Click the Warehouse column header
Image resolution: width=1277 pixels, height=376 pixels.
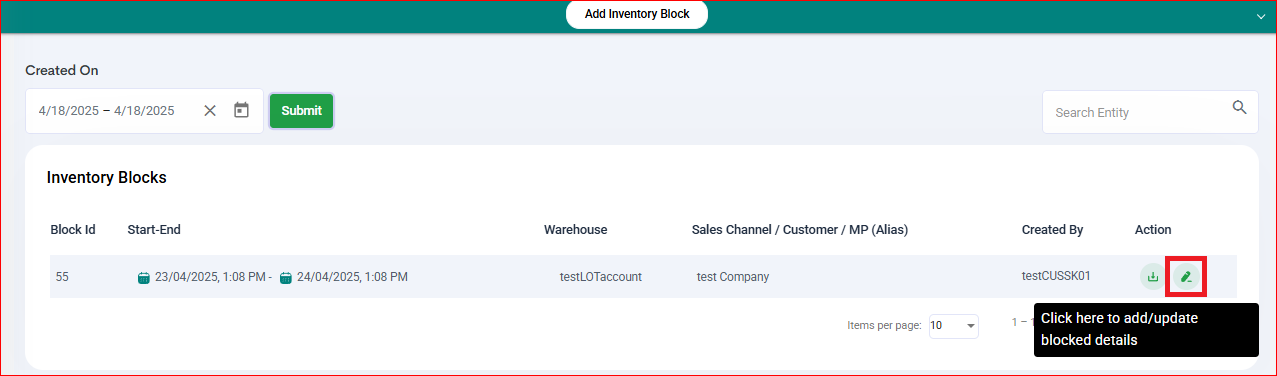click(575, 230)
